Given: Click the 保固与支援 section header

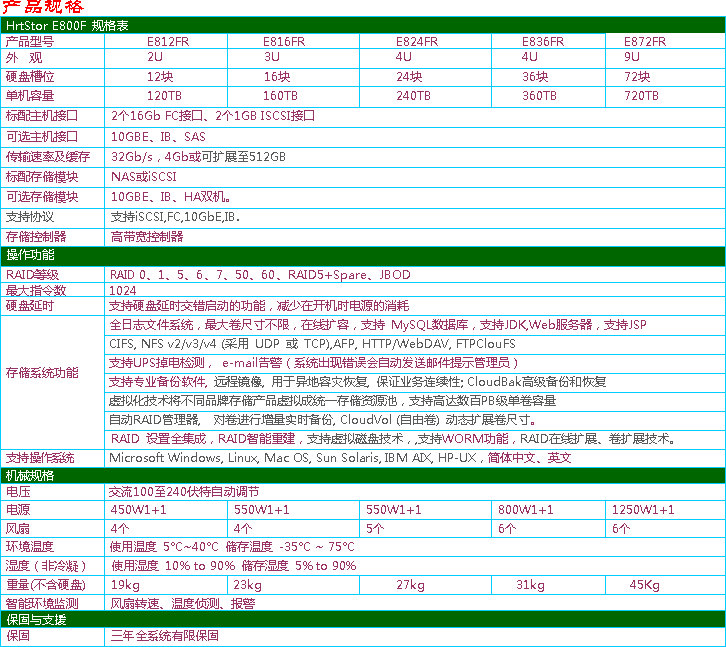Looking at the screenshot, I should (x=36, y=620).
